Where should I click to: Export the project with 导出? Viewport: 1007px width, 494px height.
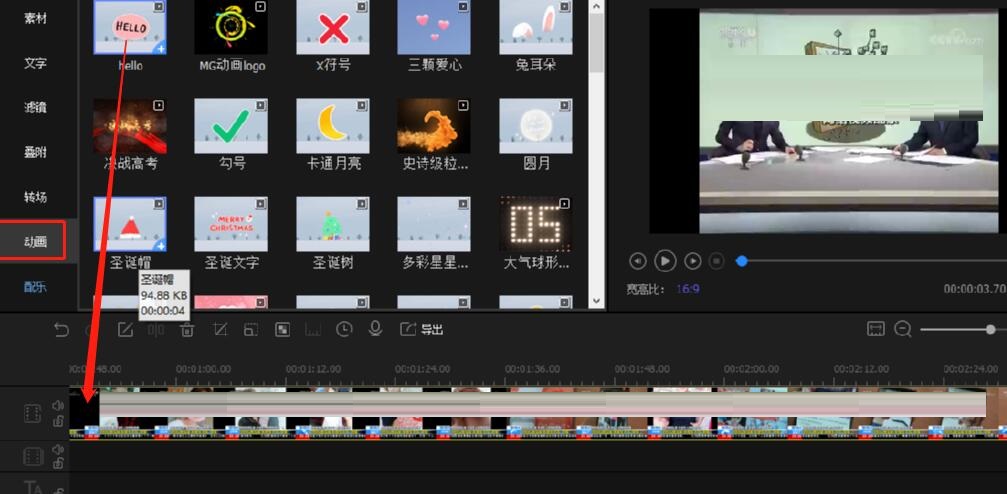421,330
